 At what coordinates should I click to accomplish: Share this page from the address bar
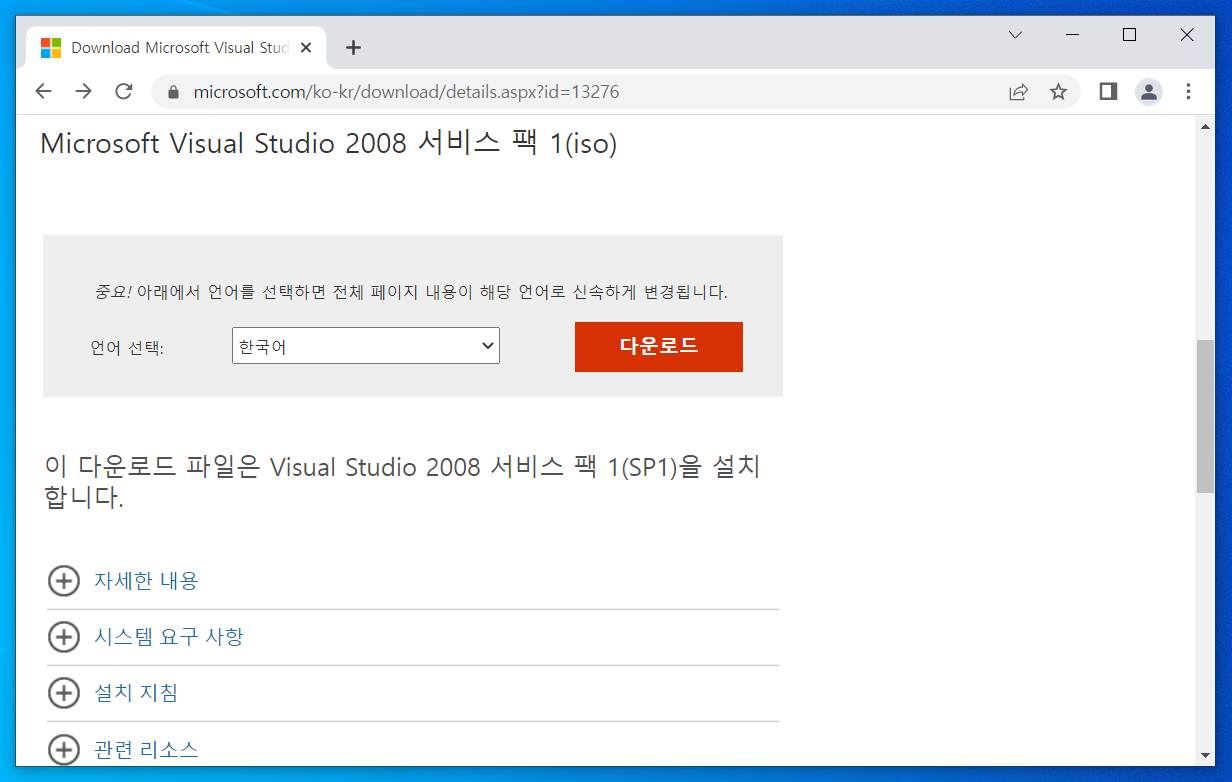point(1018,92)
